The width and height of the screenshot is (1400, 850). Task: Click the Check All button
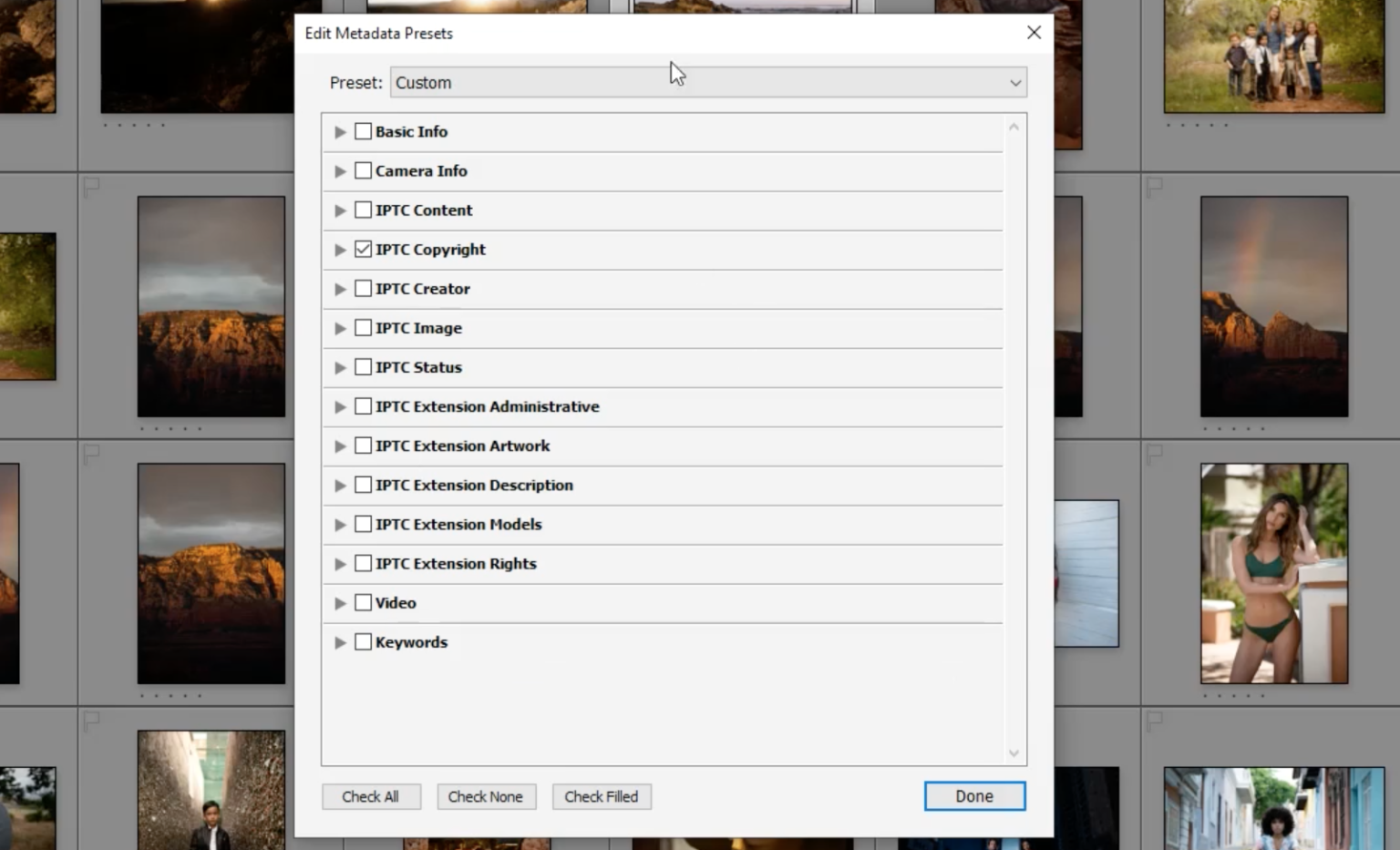click(371, 796)
